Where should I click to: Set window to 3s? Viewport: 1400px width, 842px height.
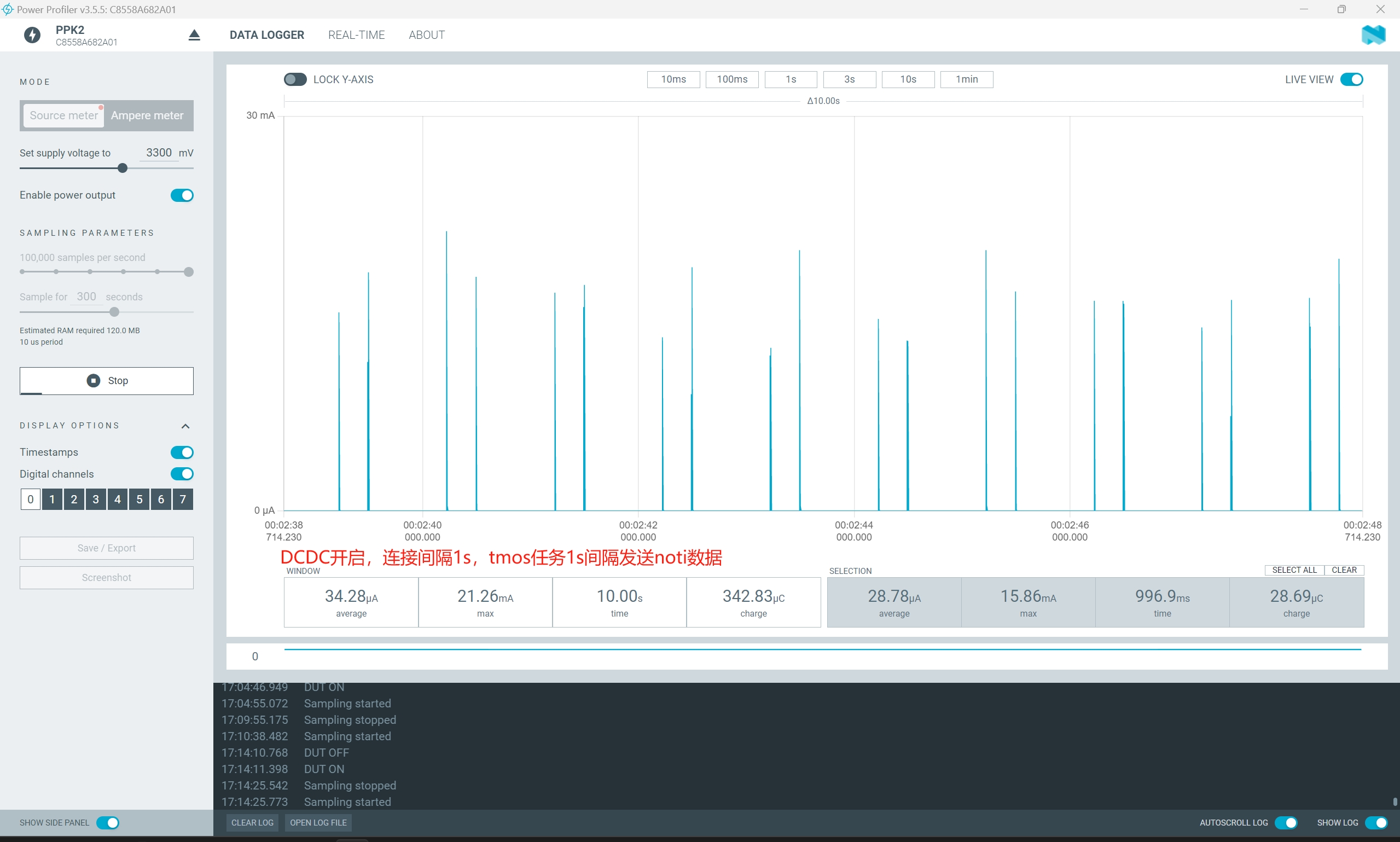(x=849, y=79)
